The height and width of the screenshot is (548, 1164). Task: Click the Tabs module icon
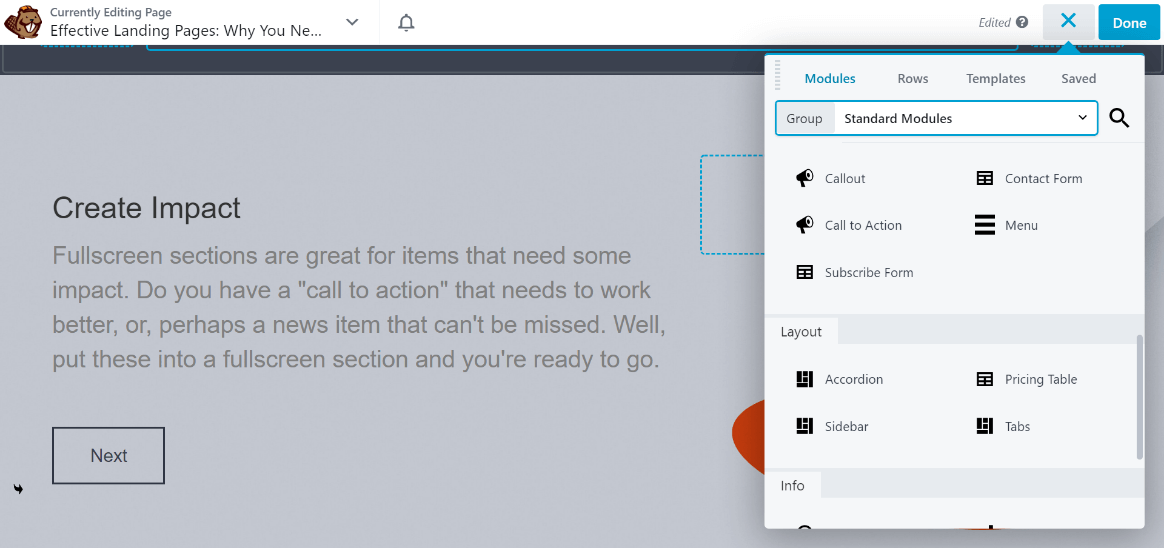tap(984, 426)
